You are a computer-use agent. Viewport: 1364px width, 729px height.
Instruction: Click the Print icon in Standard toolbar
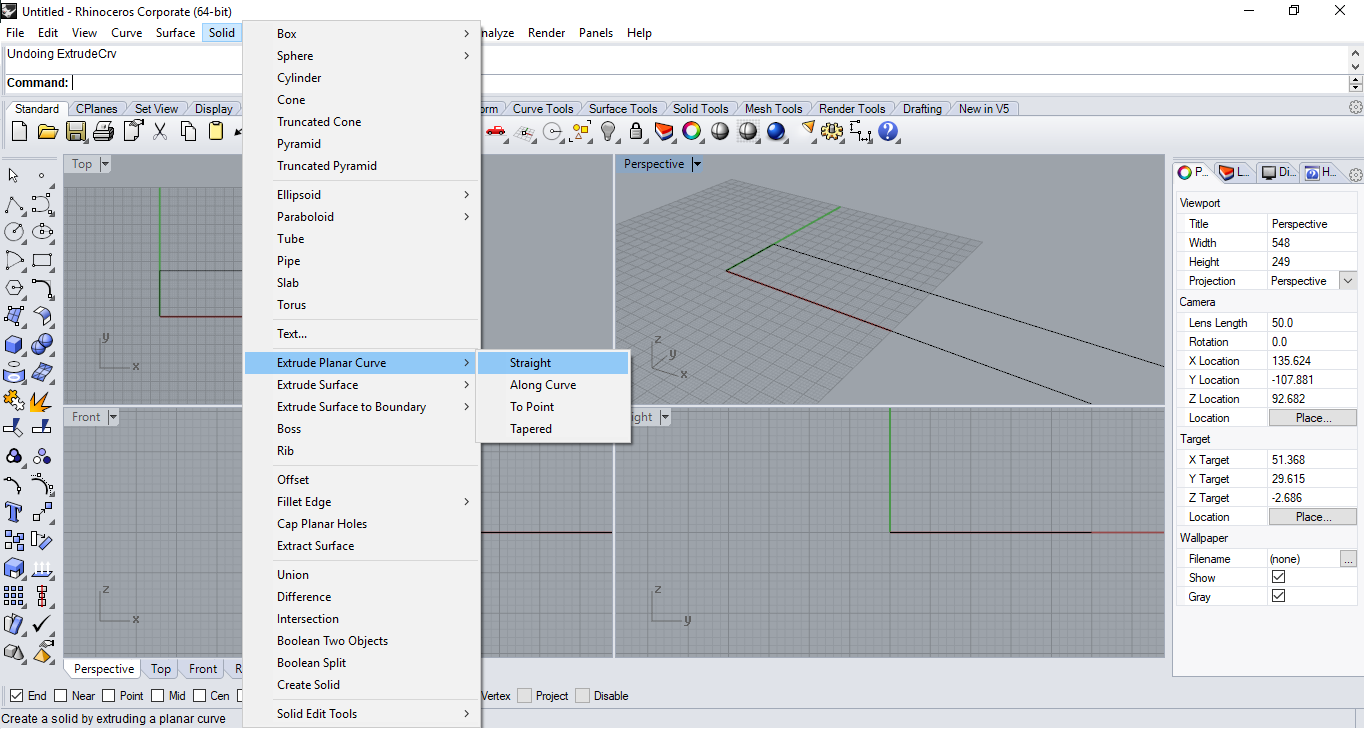tap(103, 132)
